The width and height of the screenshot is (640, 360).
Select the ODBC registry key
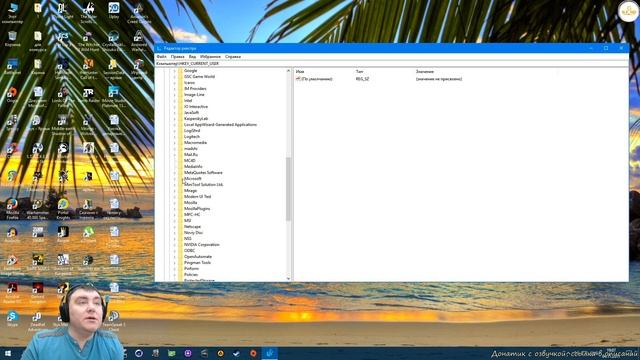[x=189, y=251]
